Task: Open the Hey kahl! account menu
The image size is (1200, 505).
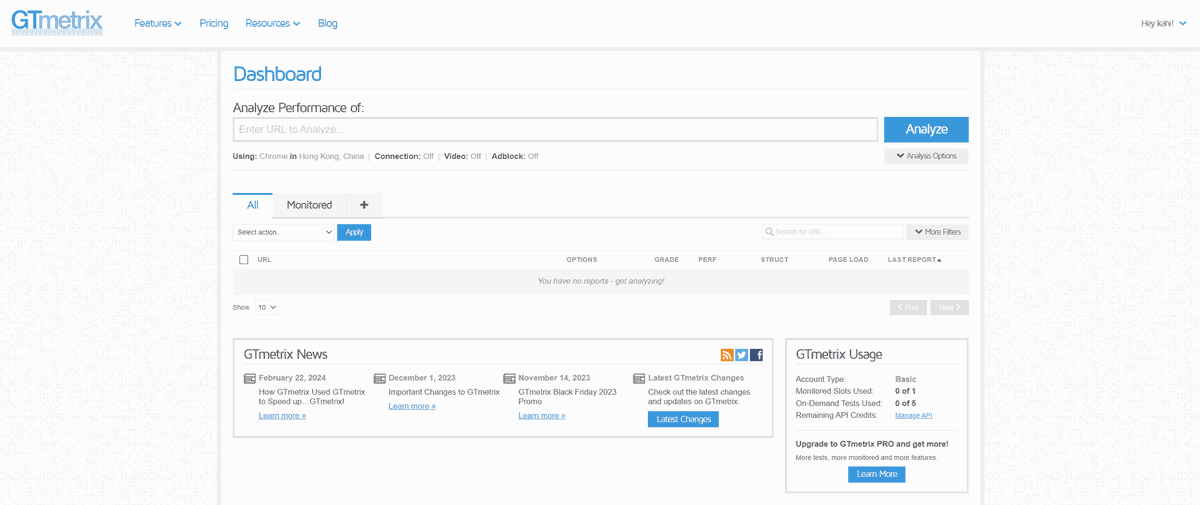Action: 1165,23
